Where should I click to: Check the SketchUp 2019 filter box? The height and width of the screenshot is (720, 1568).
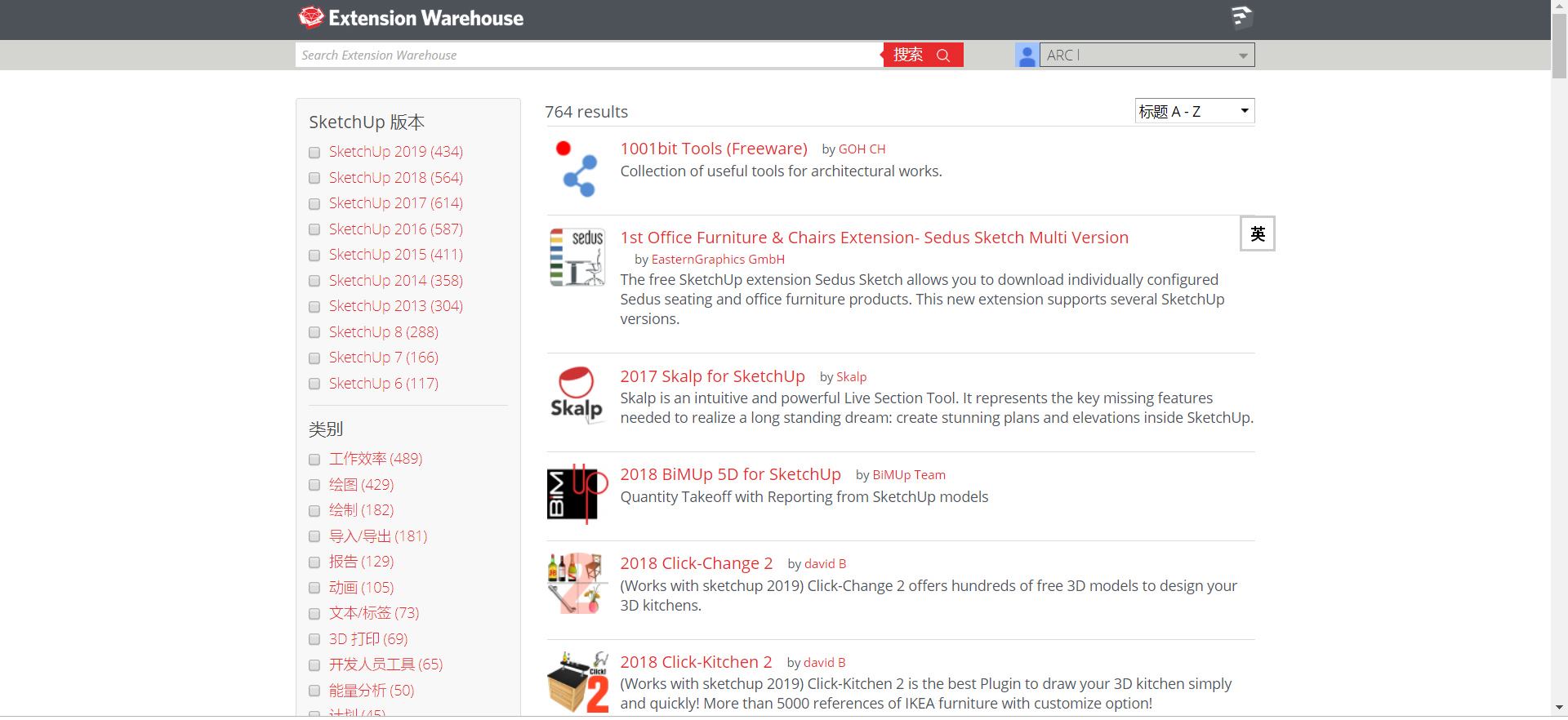314,153
